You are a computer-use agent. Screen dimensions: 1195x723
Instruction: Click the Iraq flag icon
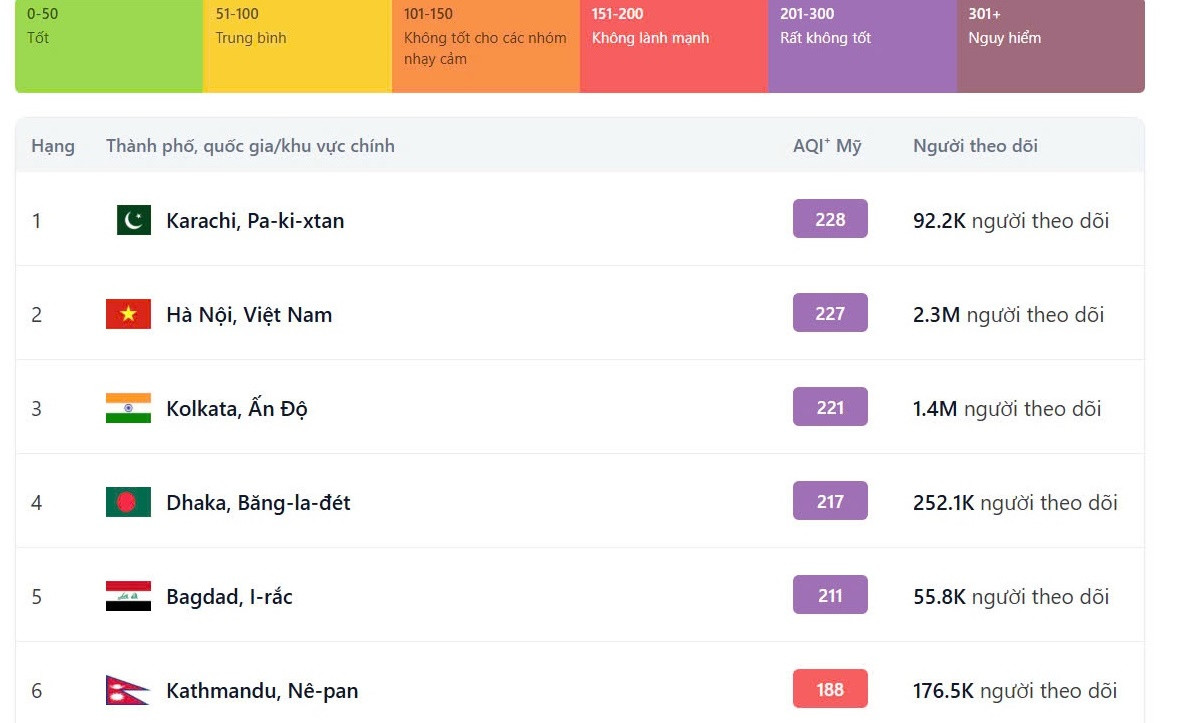128,596
